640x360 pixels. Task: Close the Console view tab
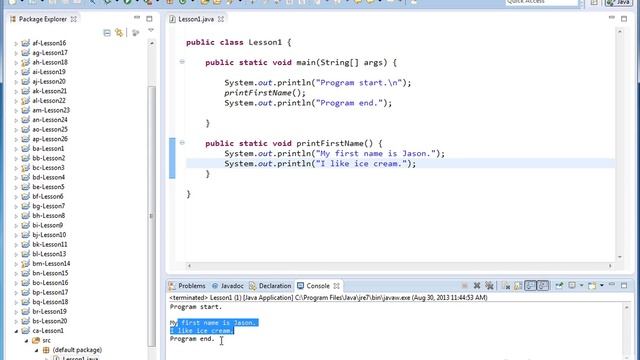336,286
